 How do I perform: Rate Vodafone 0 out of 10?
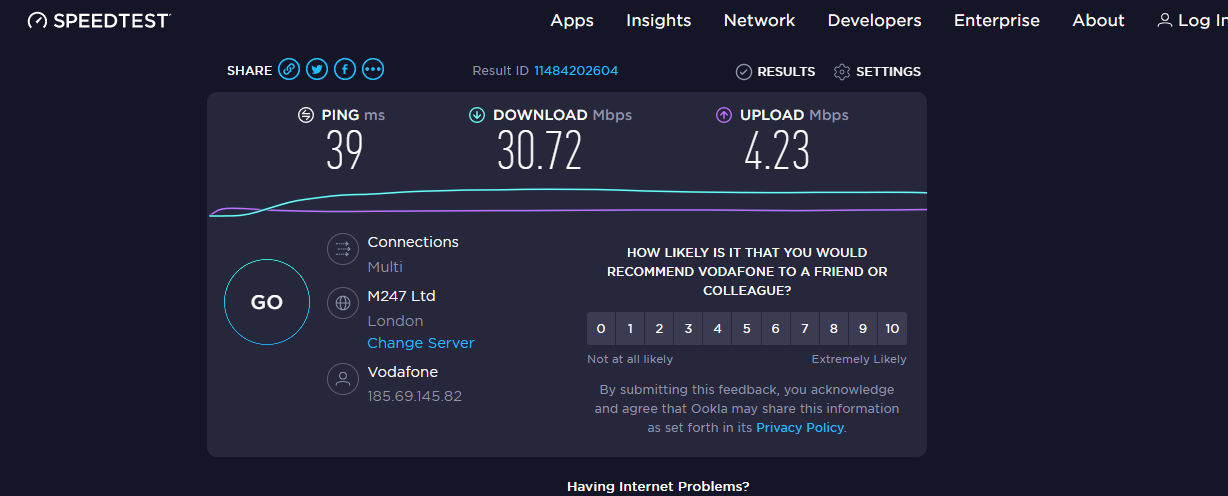click(x=601, y=328)
